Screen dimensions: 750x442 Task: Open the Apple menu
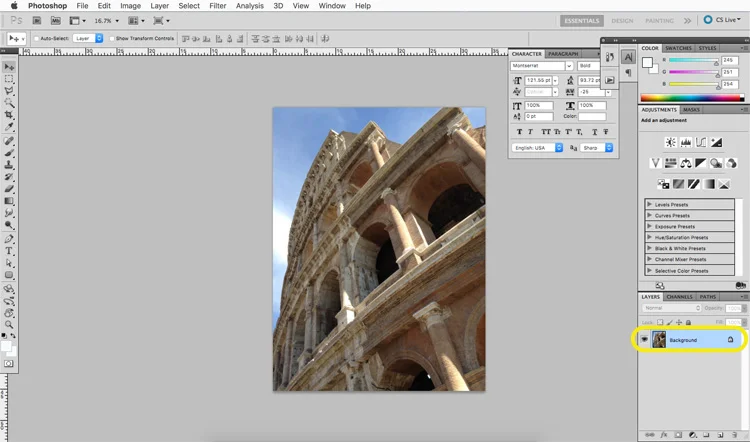click(x=14, y=6)
